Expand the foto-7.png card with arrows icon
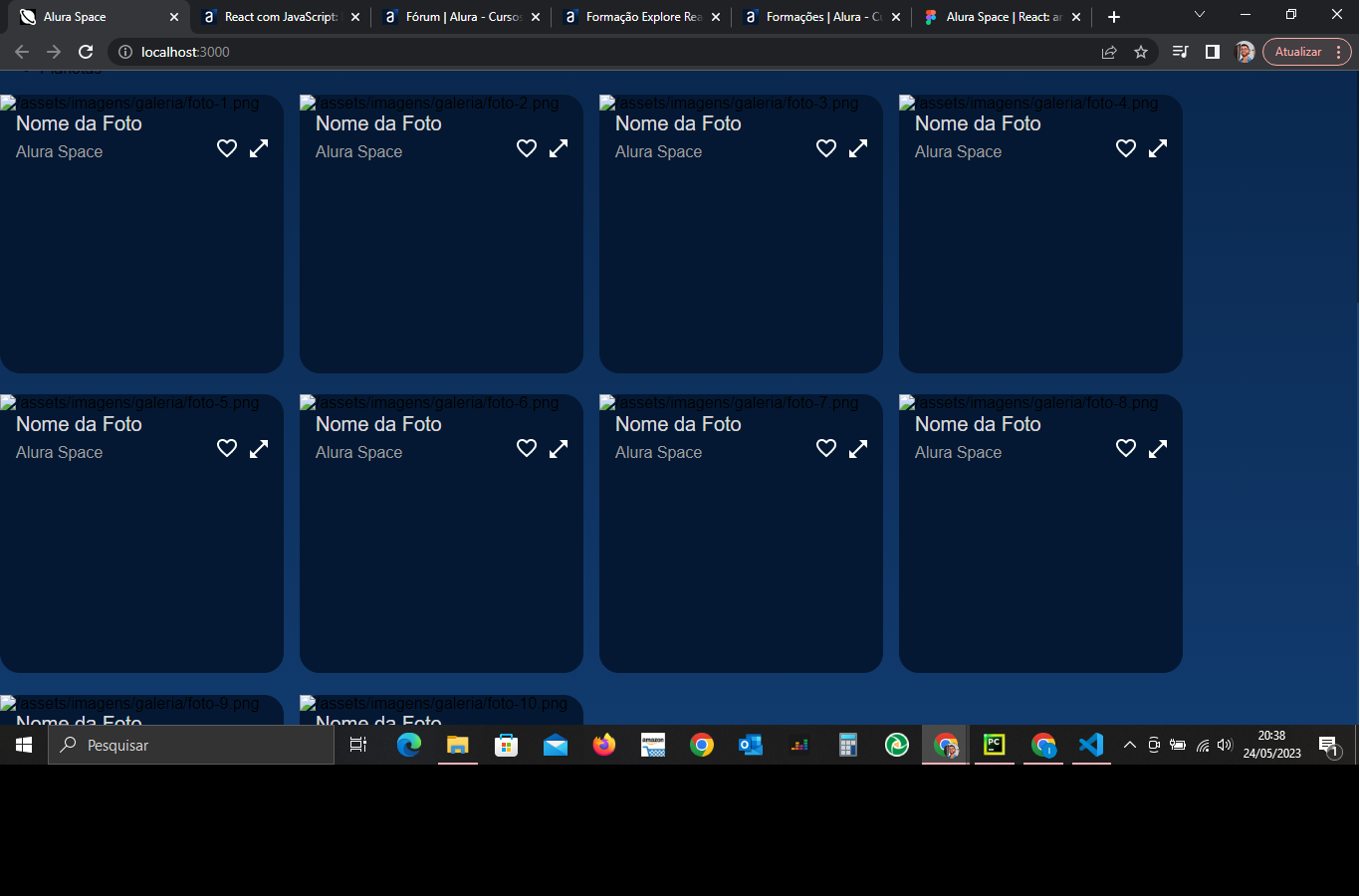 pyautogui.click(x=858, y=449)
